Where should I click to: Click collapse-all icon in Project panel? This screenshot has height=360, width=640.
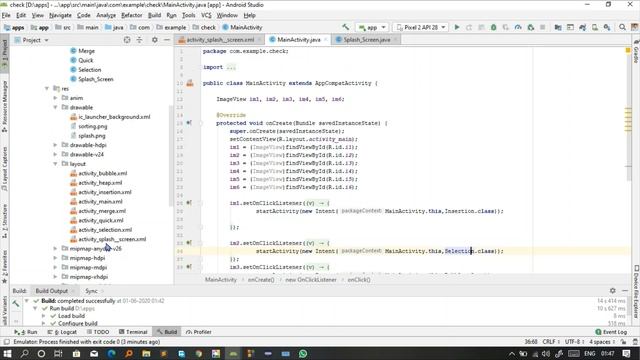(139, 40)
